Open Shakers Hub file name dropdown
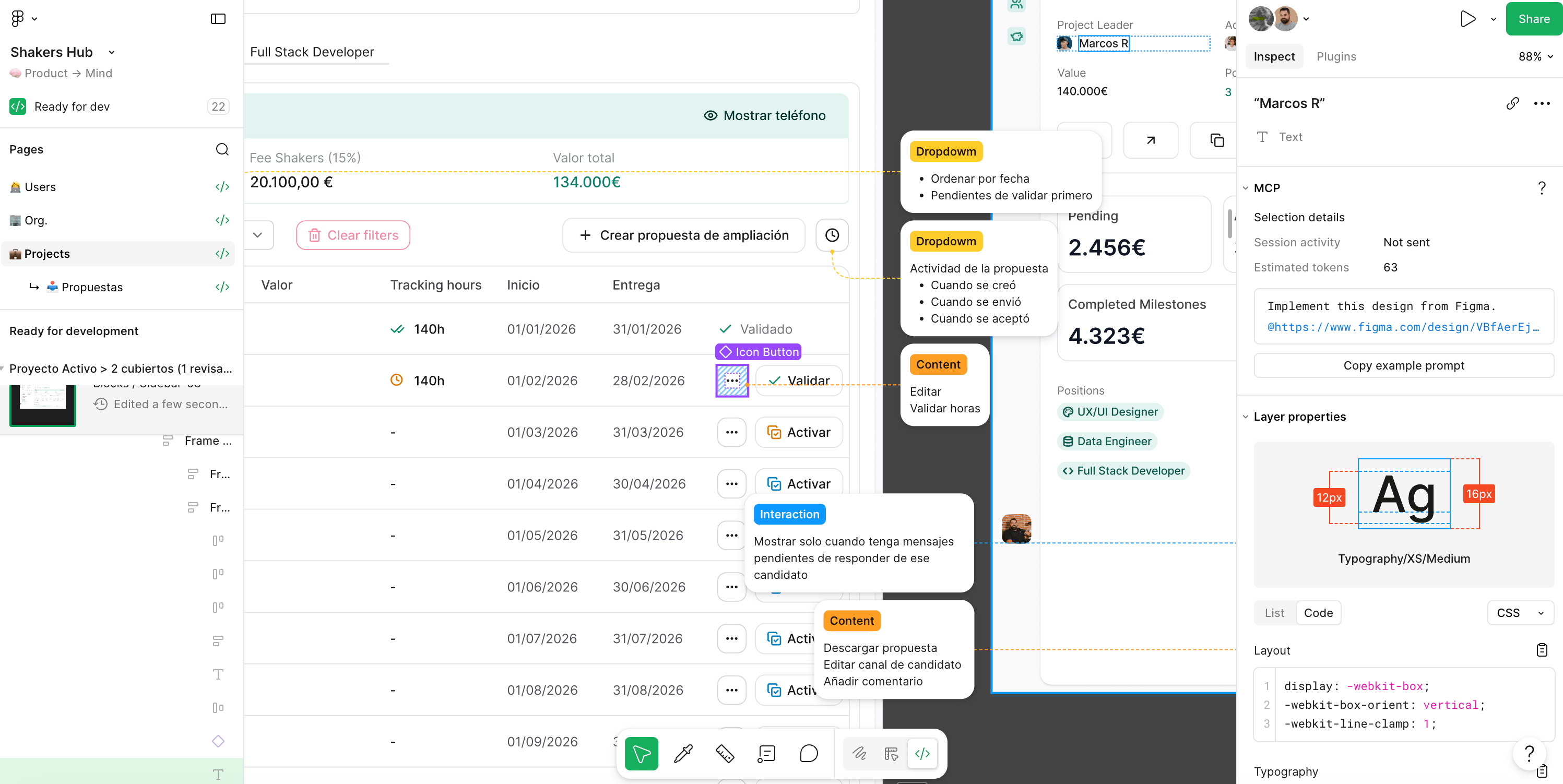 tap(112, 52)
